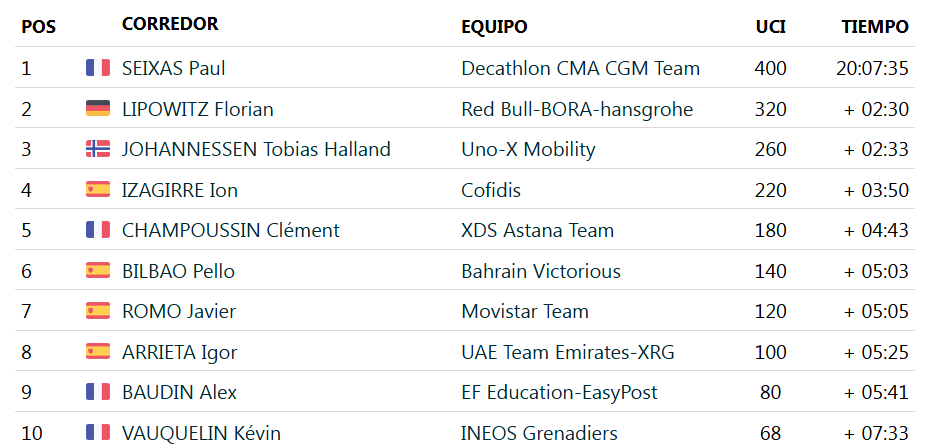Sort by the EQUIPO column header

pyautogui.click(x=494, y=27)
